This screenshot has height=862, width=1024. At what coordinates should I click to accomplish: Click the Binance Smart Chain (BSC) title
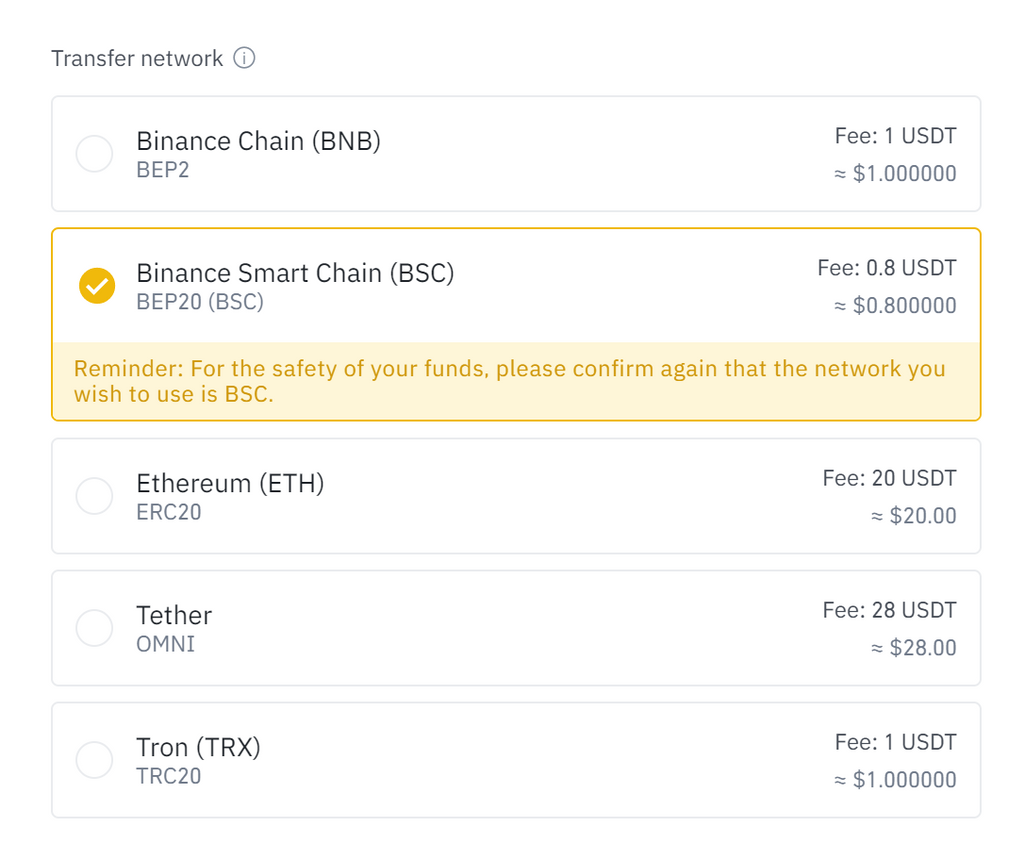pos(295,273)
